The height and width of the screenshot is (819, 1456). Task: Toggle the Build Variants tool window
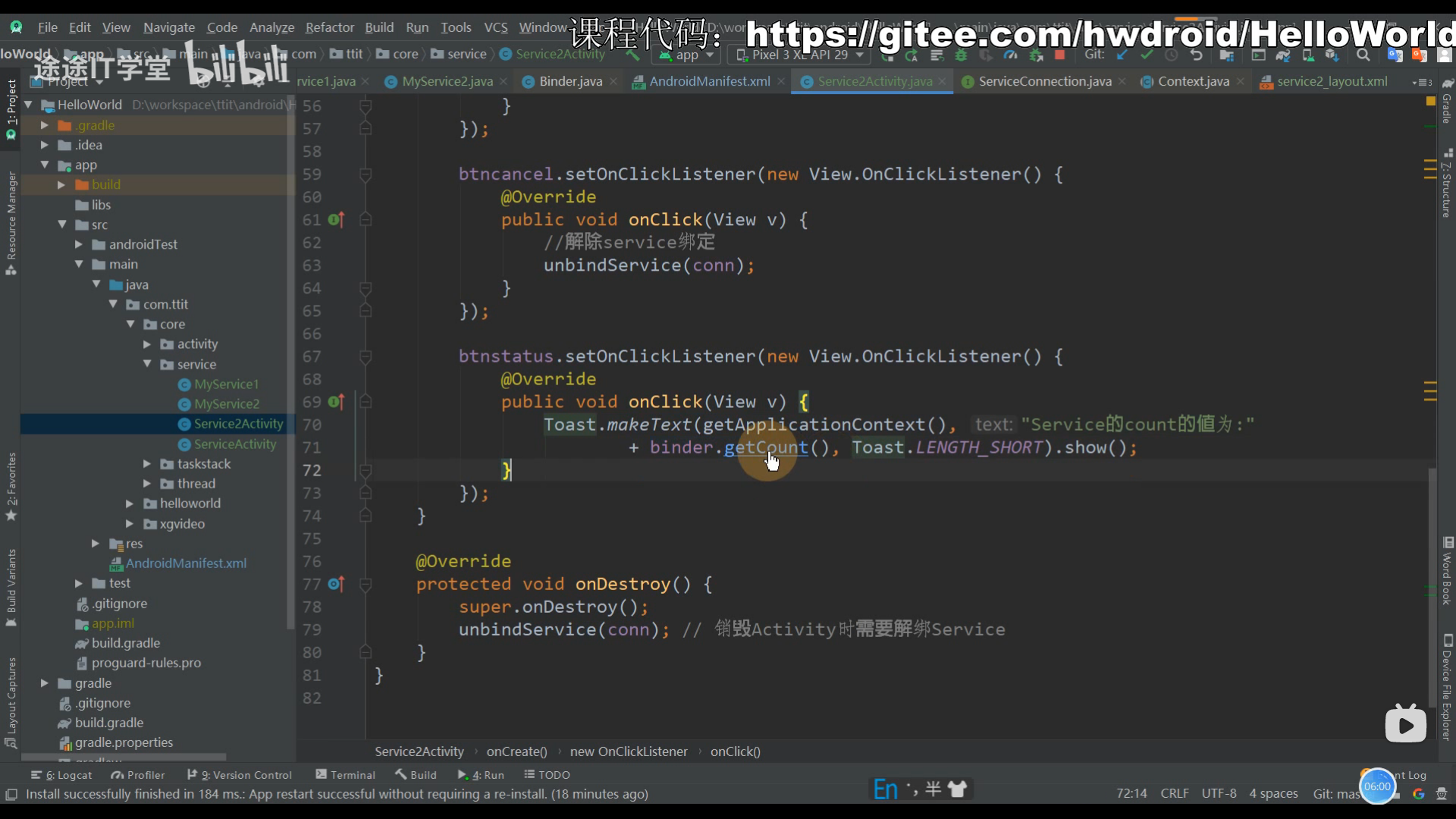click(x=11, y=588)
